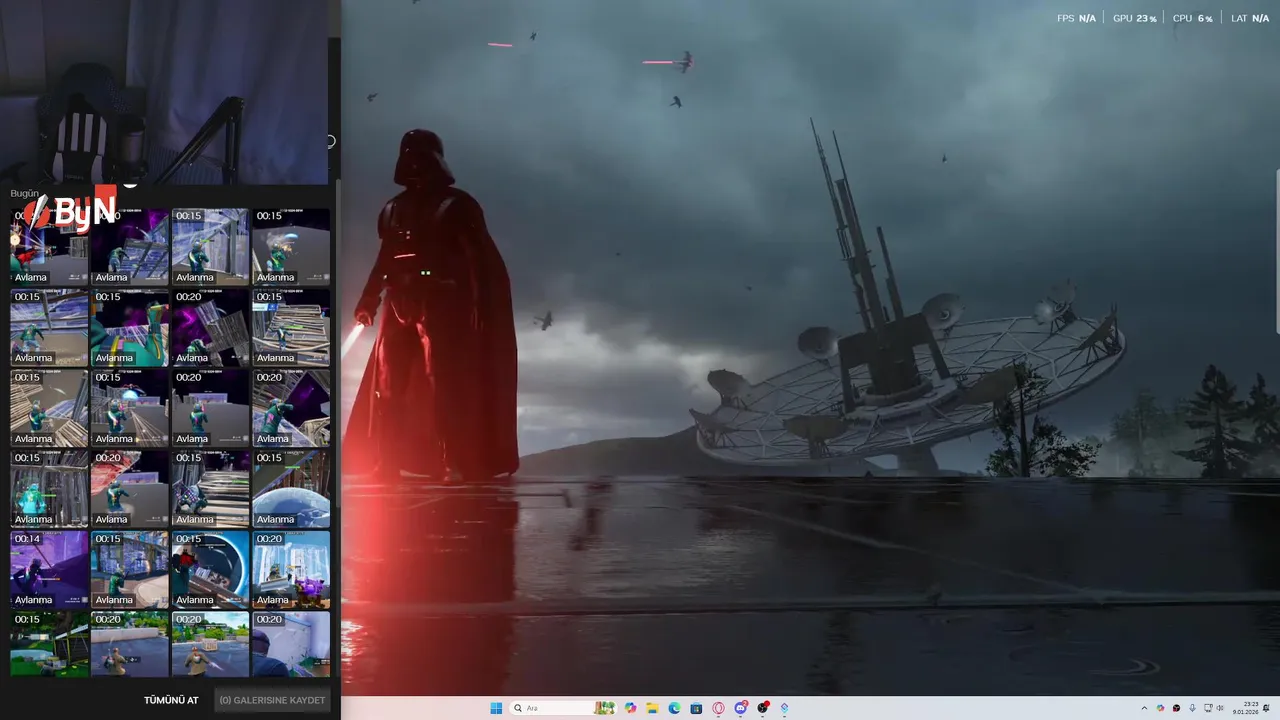Select the close-up teal character 00:15 clip

click(x=130, y=327)
